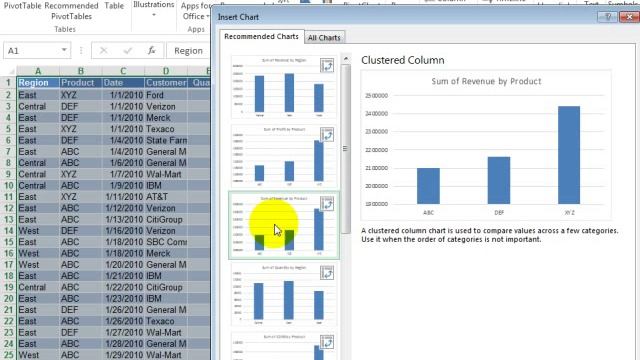Screen dimensions: 640x360
Task: Click the Enter checkmark icon in formula bar
Action: click(128, 51)
